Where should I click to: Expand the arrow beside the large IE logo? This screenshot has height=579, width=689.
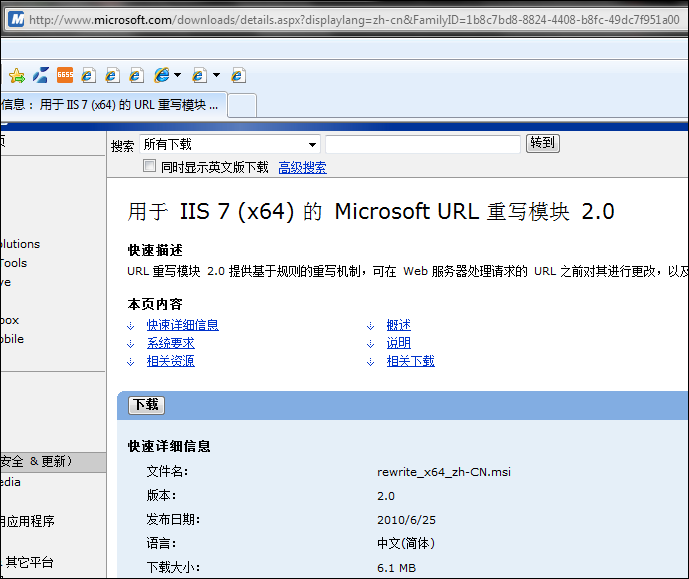pos(178,75)
